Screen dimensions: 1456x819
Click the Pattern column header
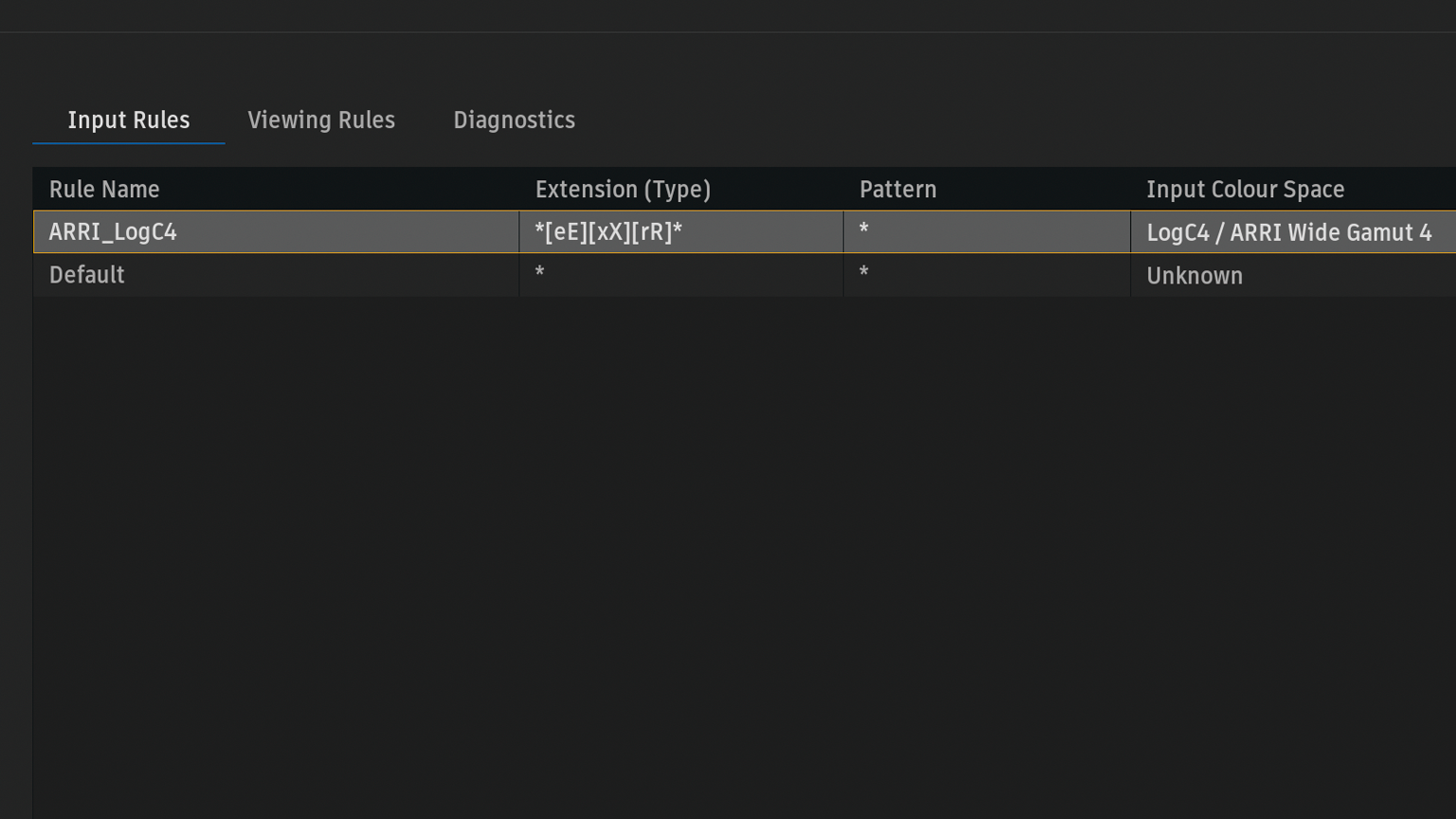click(898, 190)
